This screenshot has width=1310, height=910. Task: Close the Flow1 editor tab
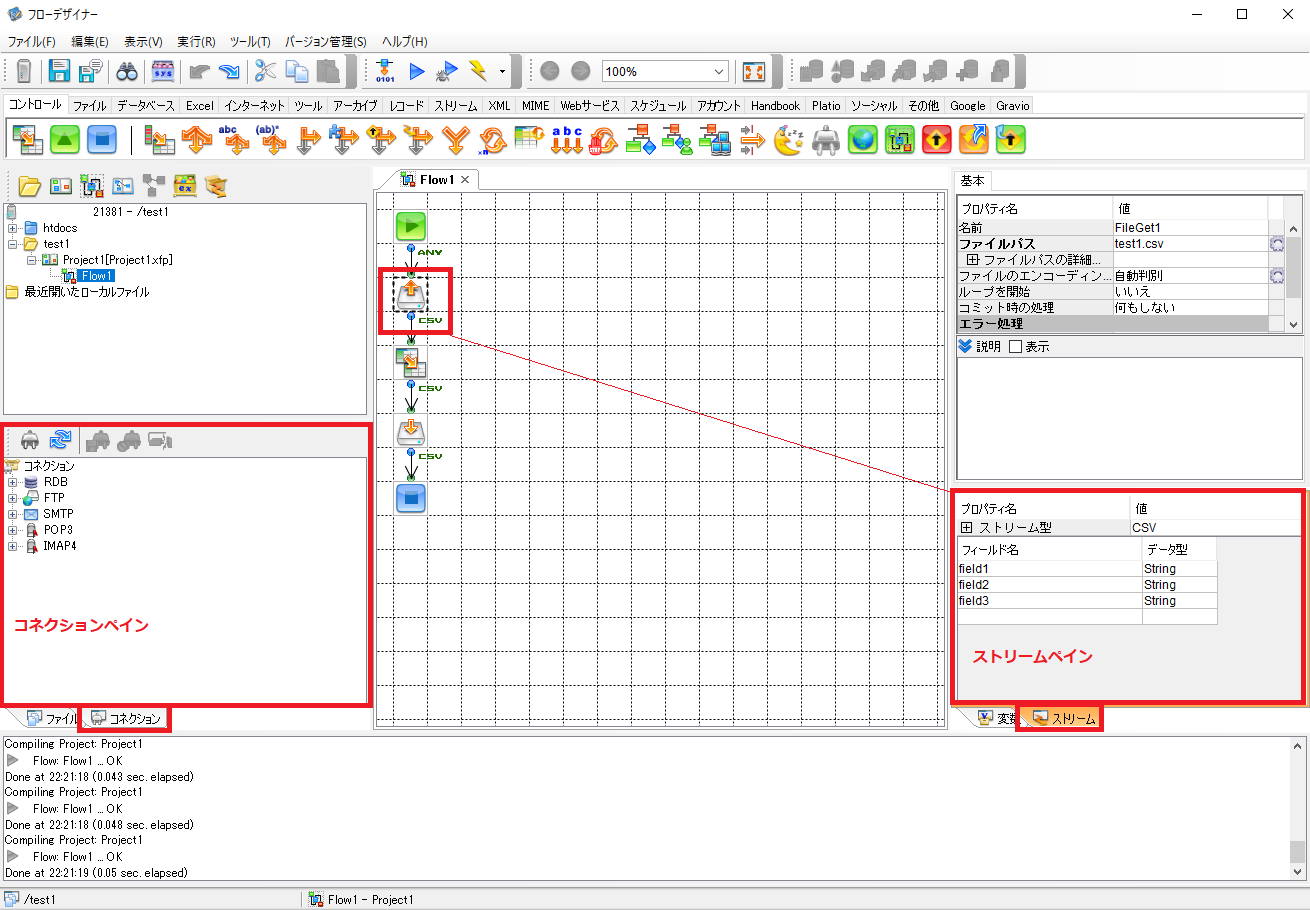465,180
